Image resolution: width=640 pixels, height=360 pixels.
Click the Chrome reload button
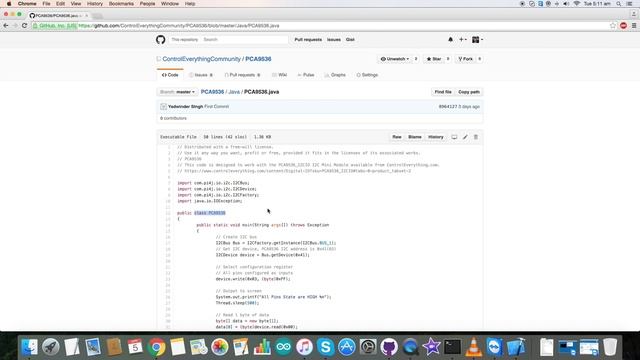[x=24, y=25]
